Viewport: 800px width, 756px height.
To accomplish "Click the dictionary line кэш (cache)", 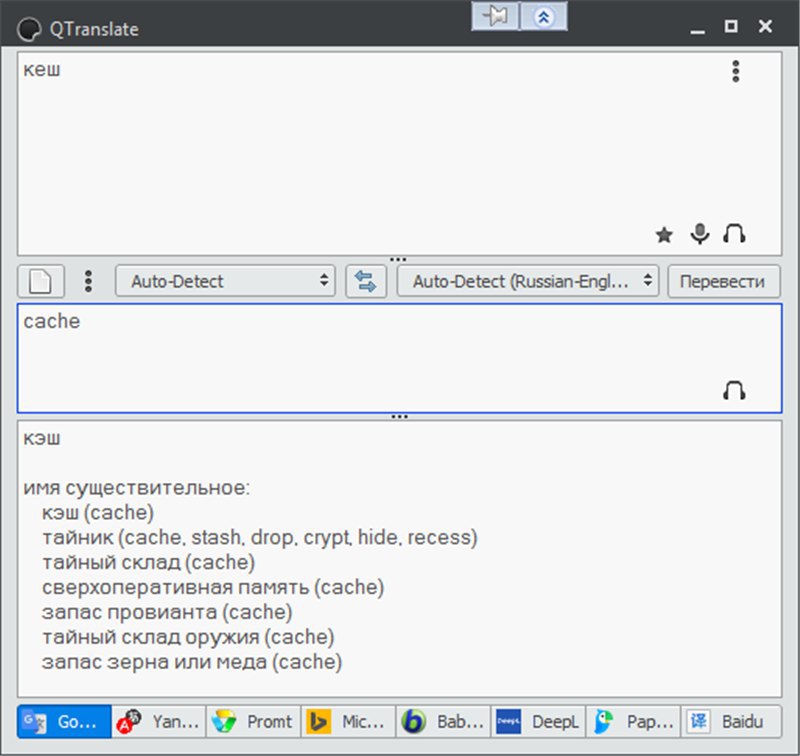I will point(98,513).
